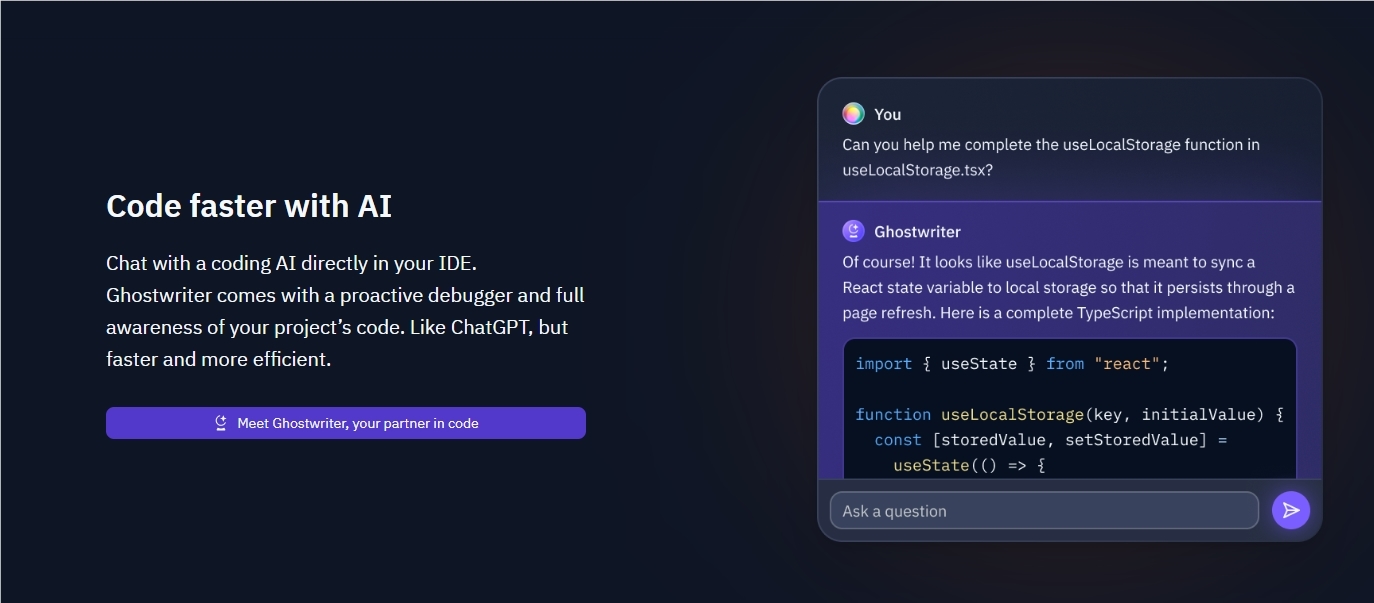Click the Code faster with AI heading
1374x603 pixels.
coord(249,206)
